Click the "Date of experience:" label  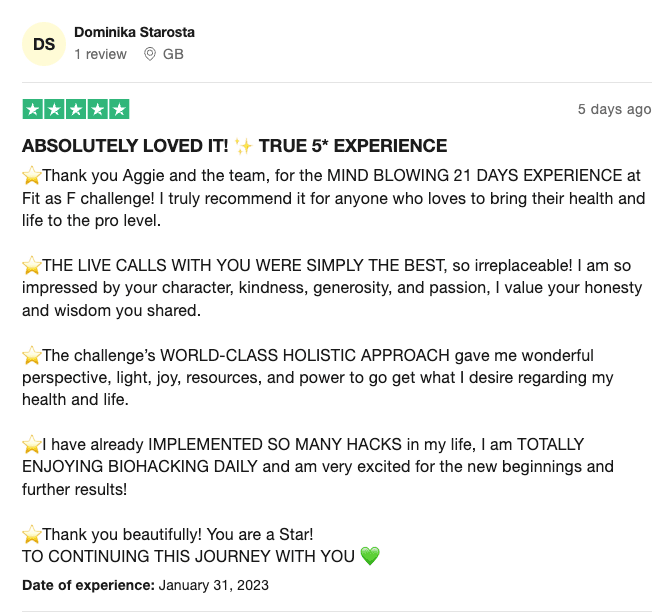click(88, 585)
